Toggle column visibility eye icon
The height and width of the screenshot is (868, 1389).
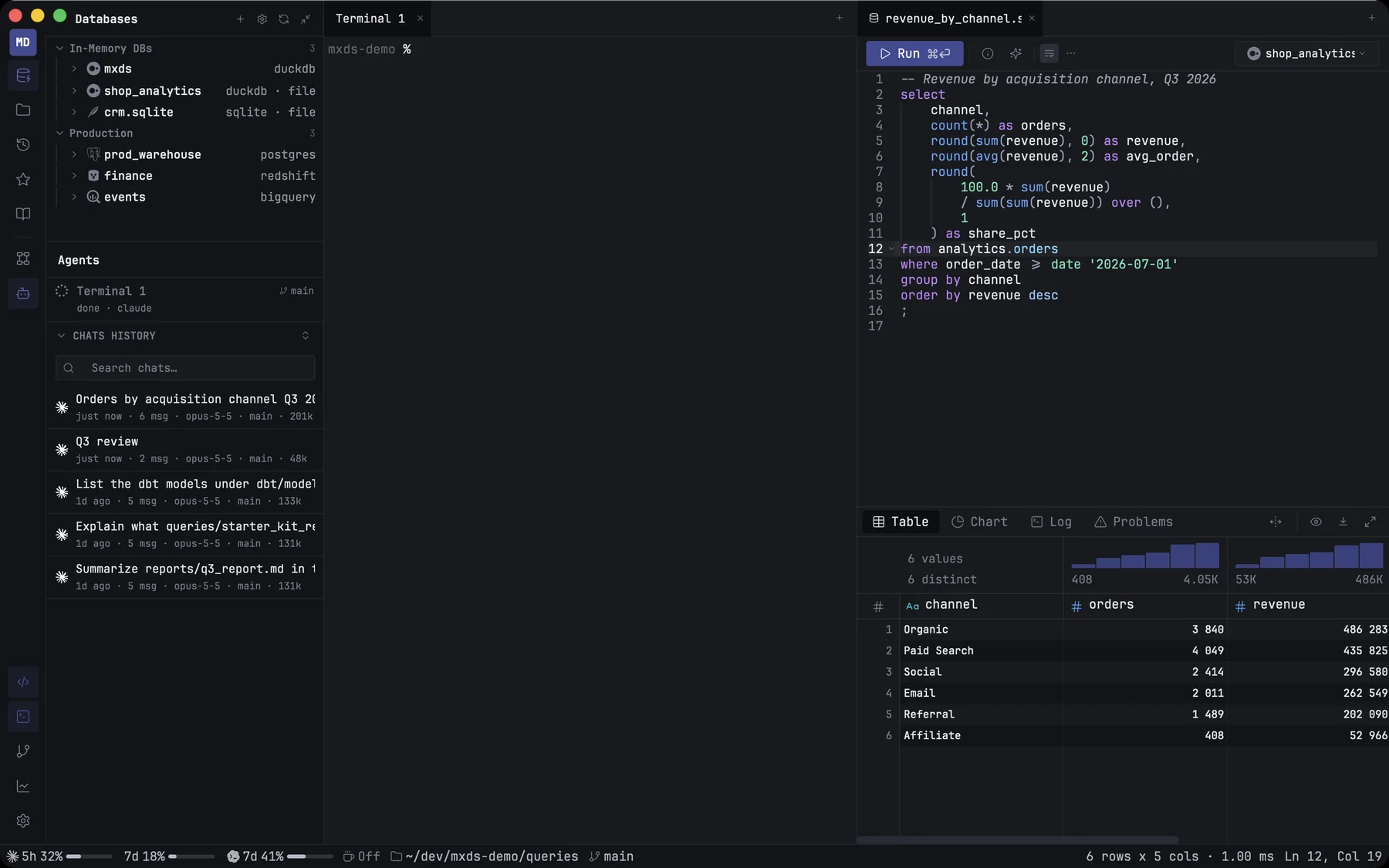click(1316, 522)
